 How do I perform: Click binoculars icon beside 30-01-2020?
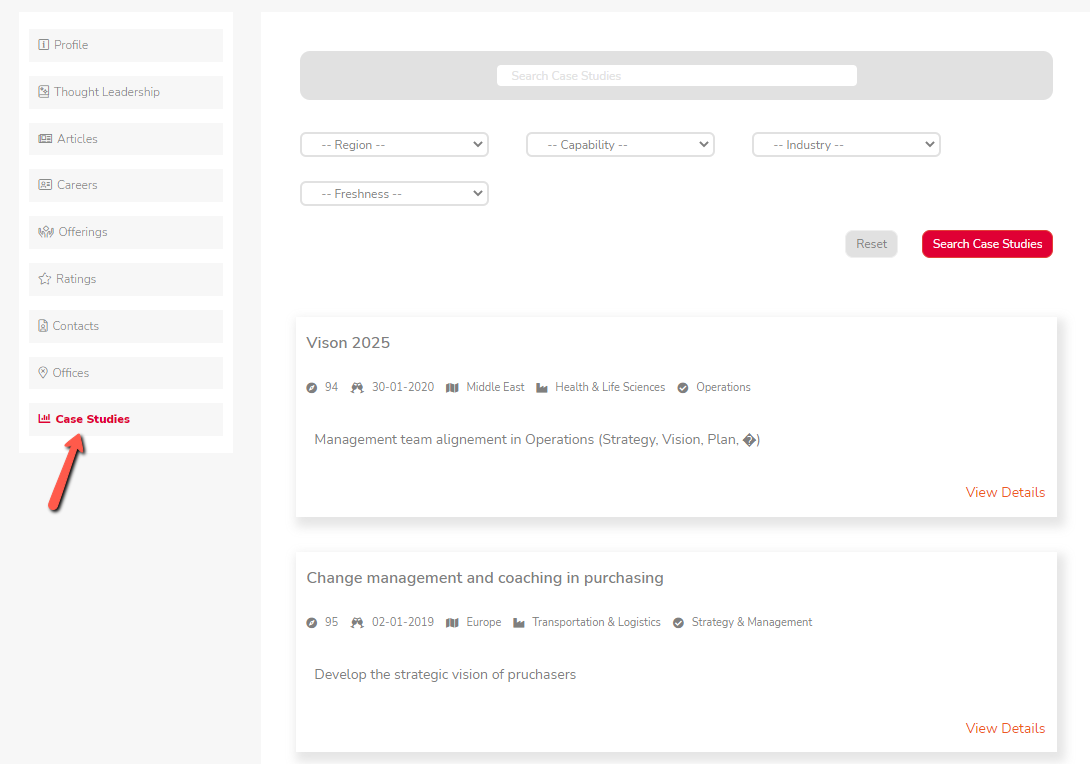[357, 388]
